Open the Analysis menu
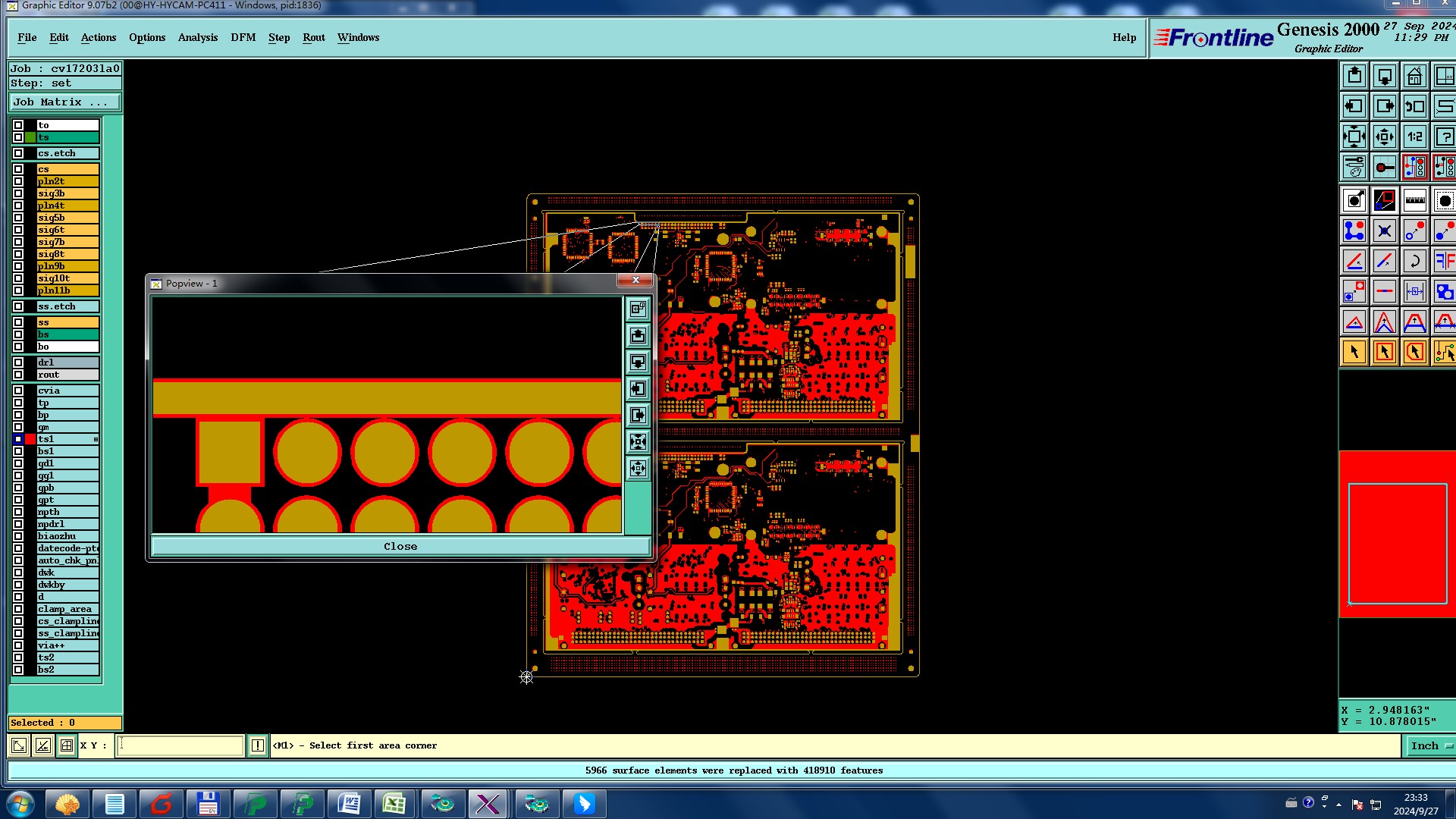1456x819 pixels. point(197,37)
